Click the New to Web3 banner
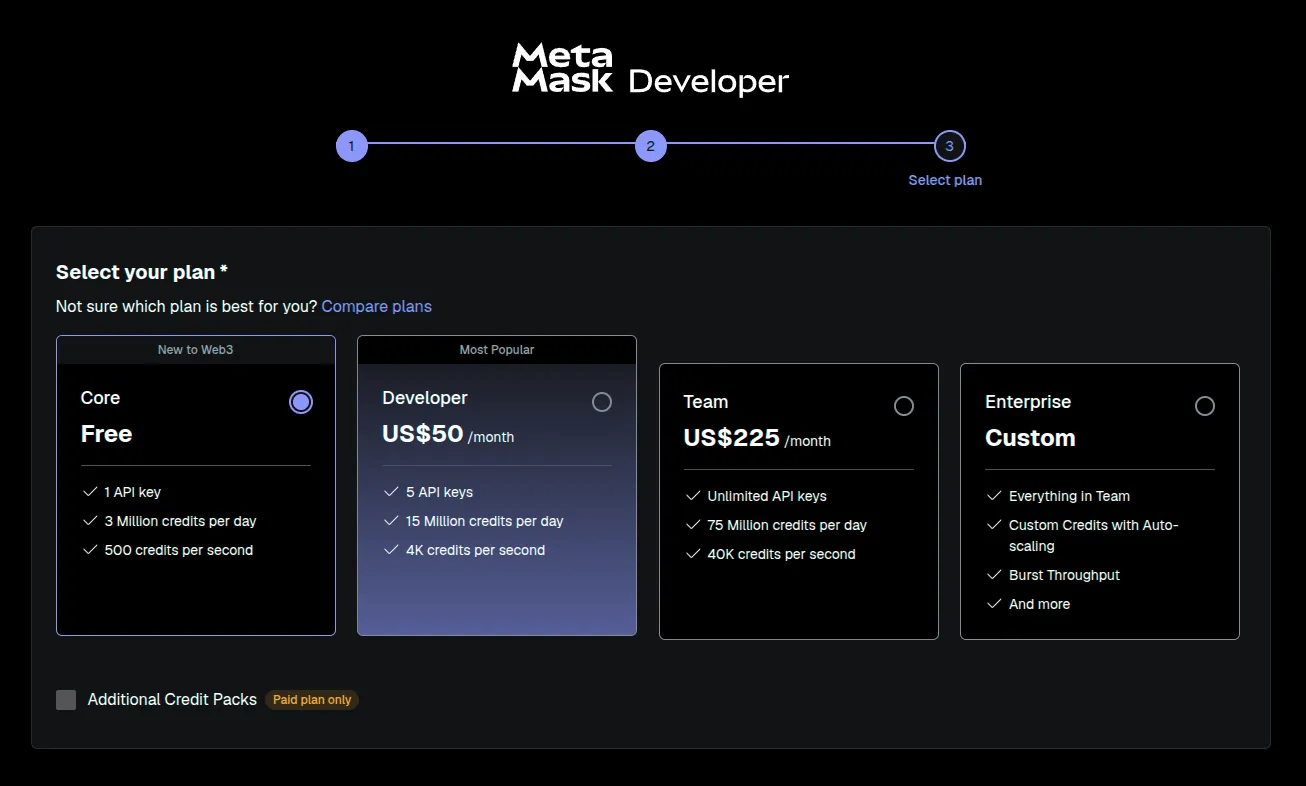This screenshot has height=786, width=1306. coord(196,350)
